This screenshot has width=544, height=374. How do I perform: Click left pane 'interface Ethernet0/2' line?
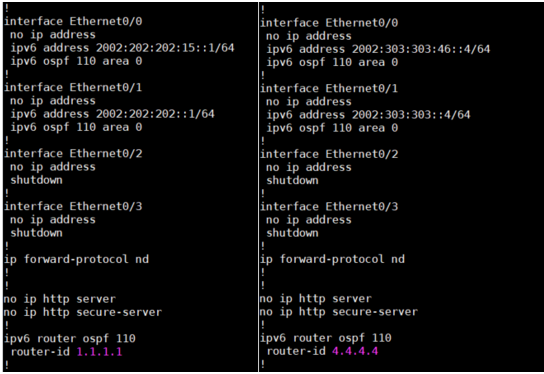[73, 154]
